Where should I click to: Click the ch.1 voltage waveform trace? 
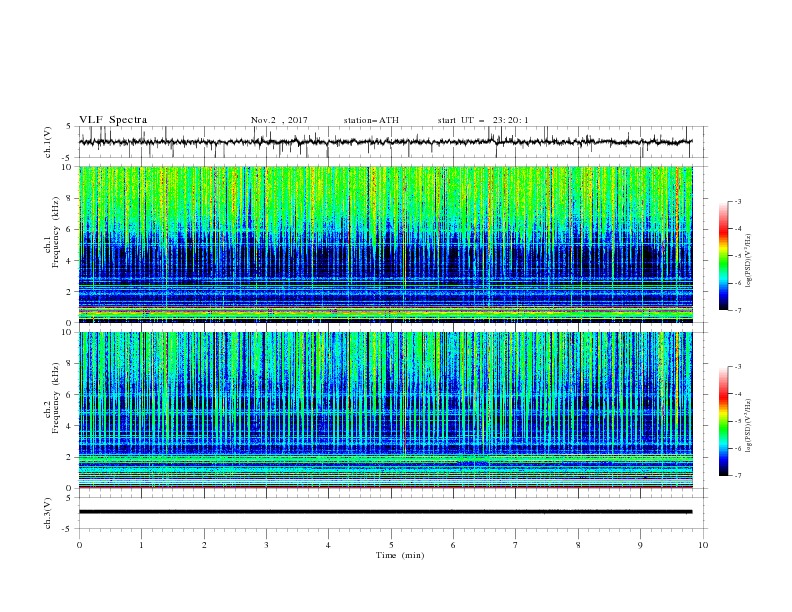[x=386, y=142]
